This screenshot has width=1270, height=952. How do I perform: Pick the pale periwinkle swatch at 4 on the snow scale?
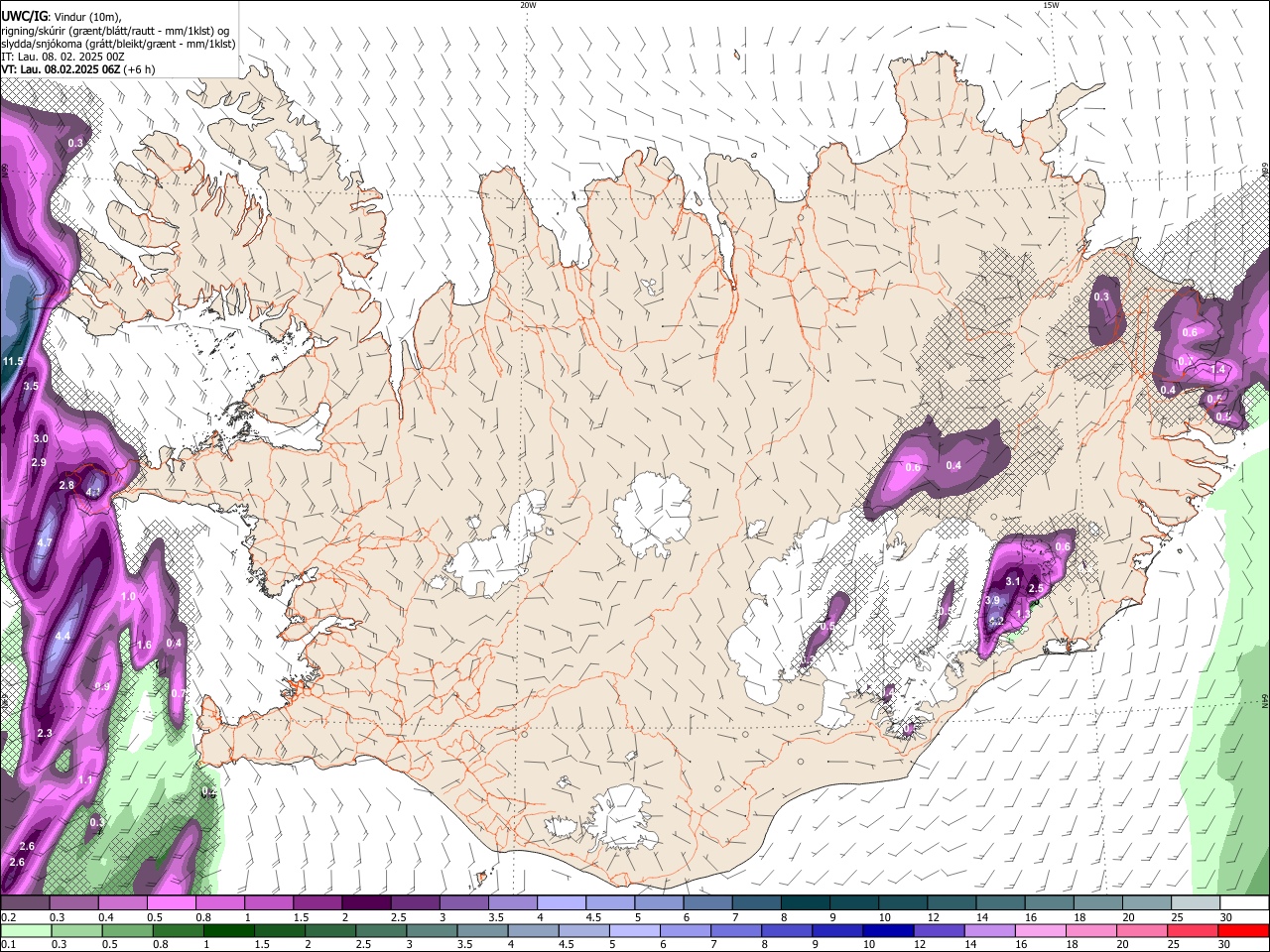(x=562, y=902)
